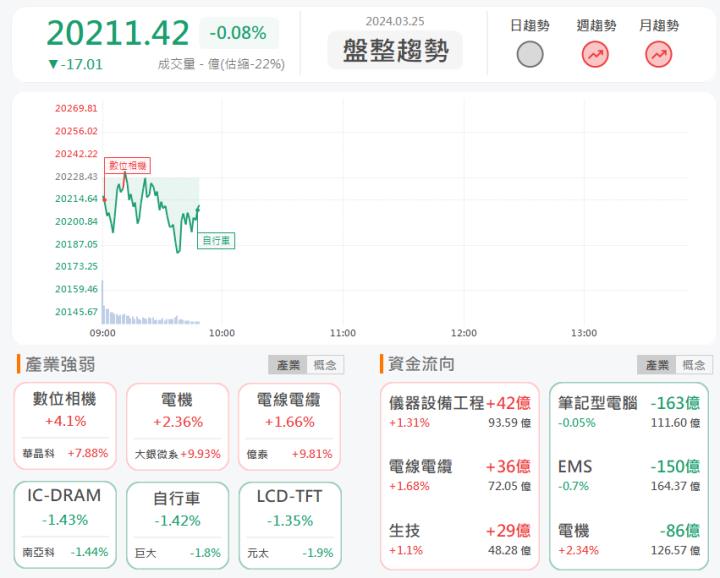Click the 數位相機 marker label on chart
The image size is (720, 578).
pos(127,165)
